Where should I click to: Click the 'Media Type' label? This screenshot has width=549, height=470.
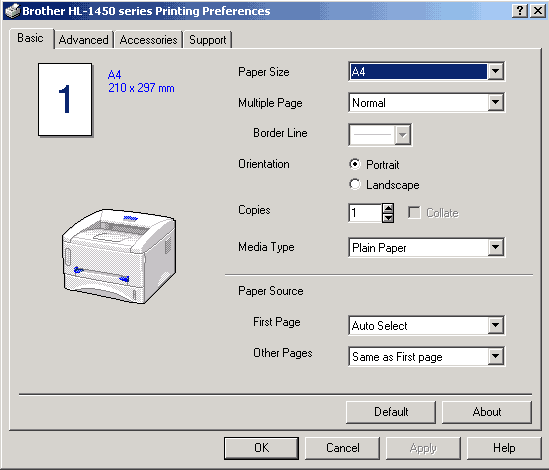(x=266, y=247)
